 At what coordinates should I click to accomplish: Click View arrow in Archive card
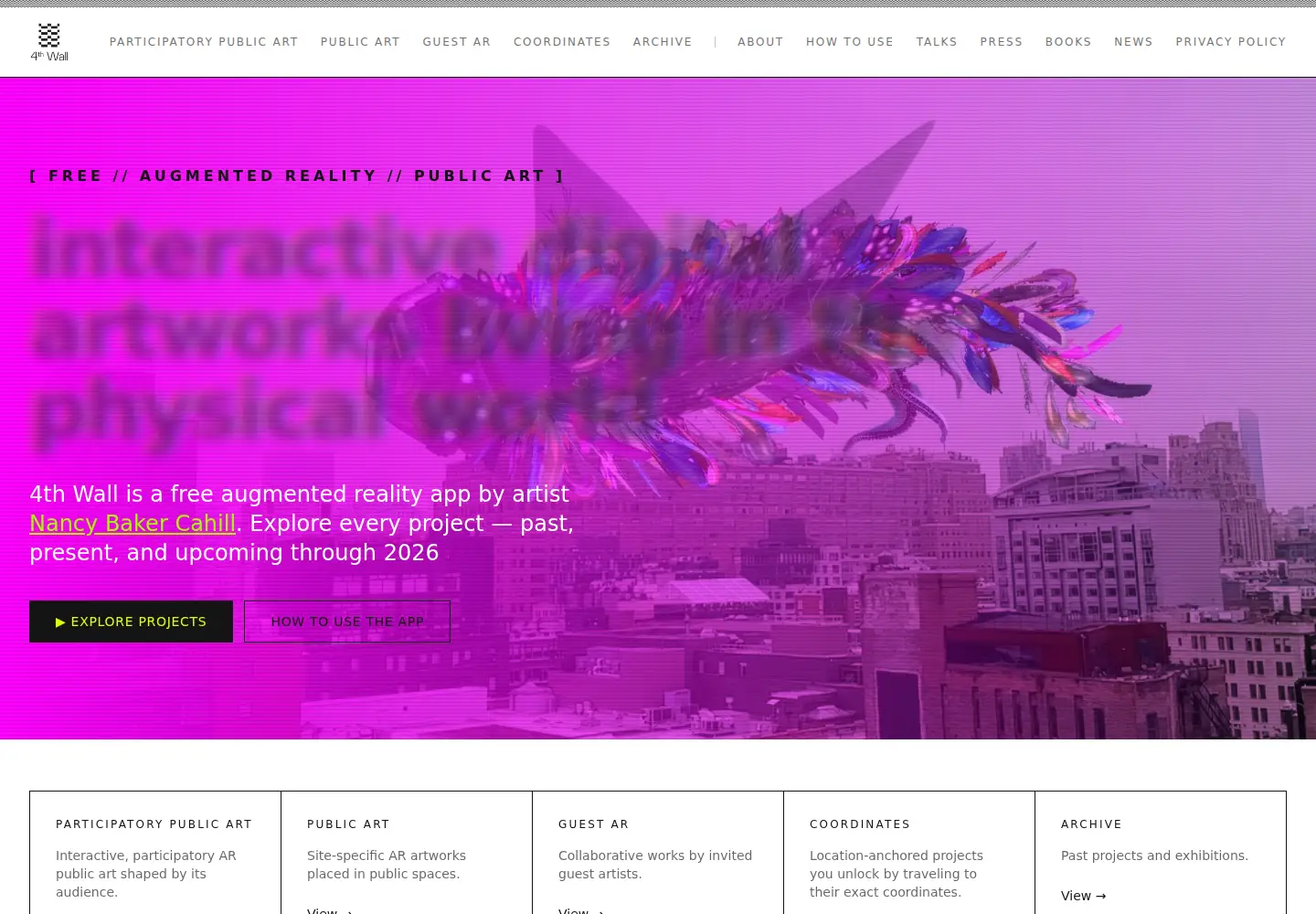click(x=1084, y=896)
